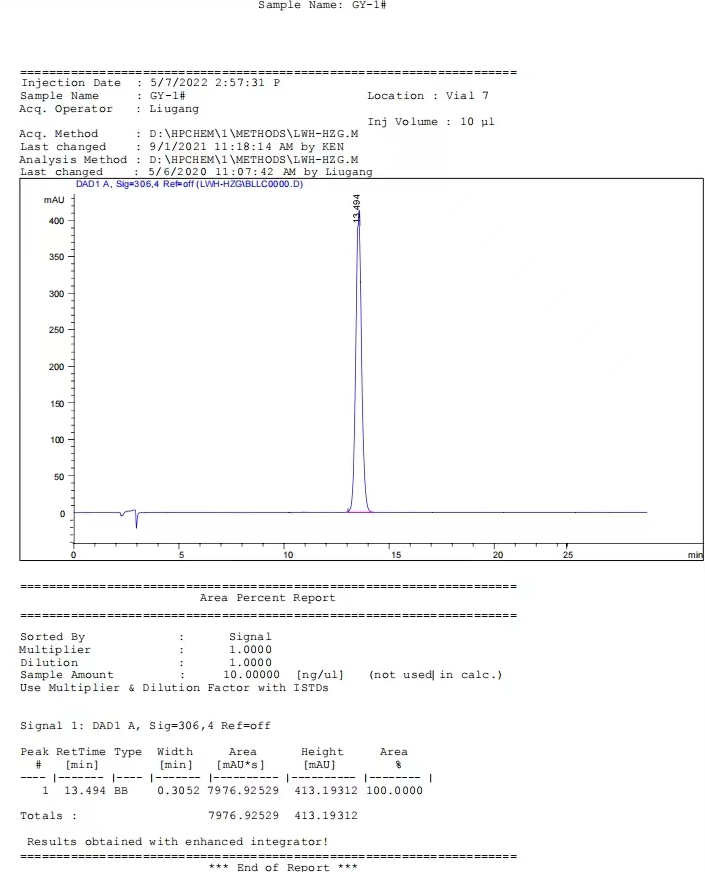Click the chart title 'DAD1 A, Sig=306,4 Ref=off'
This screenshot has width=705, height=876.
[189, 184]
